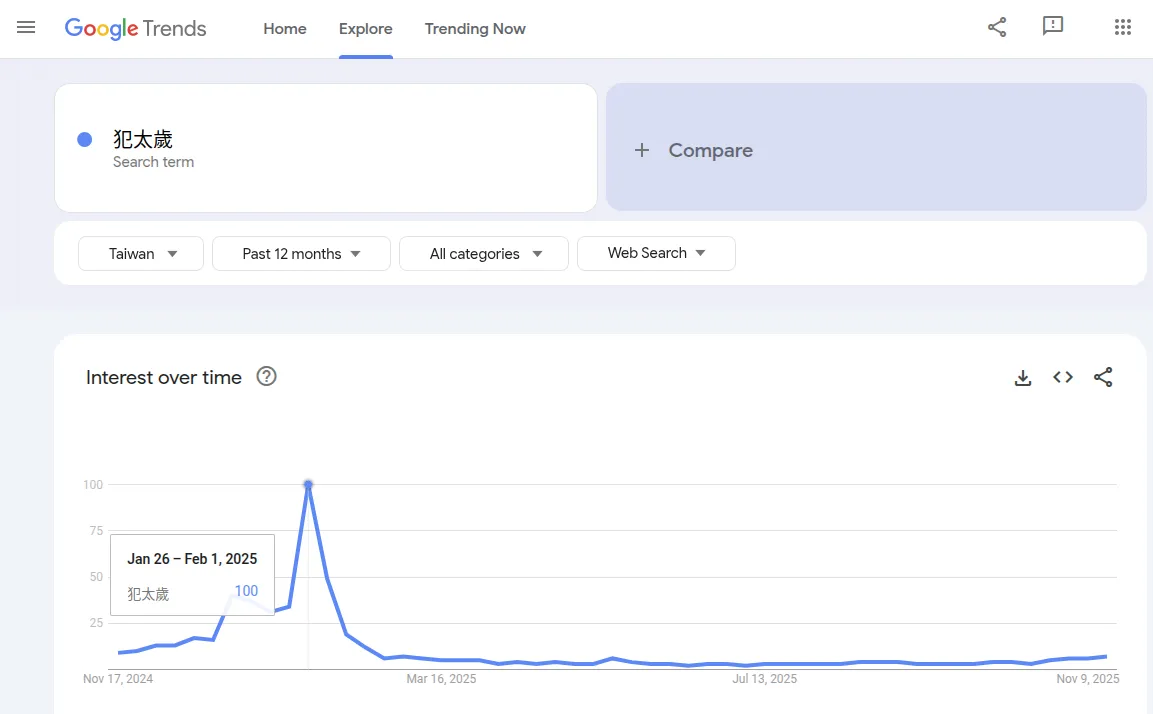Switch to Trending Now tab
This screenshot has height=714, width=1153.
(475, 29)
